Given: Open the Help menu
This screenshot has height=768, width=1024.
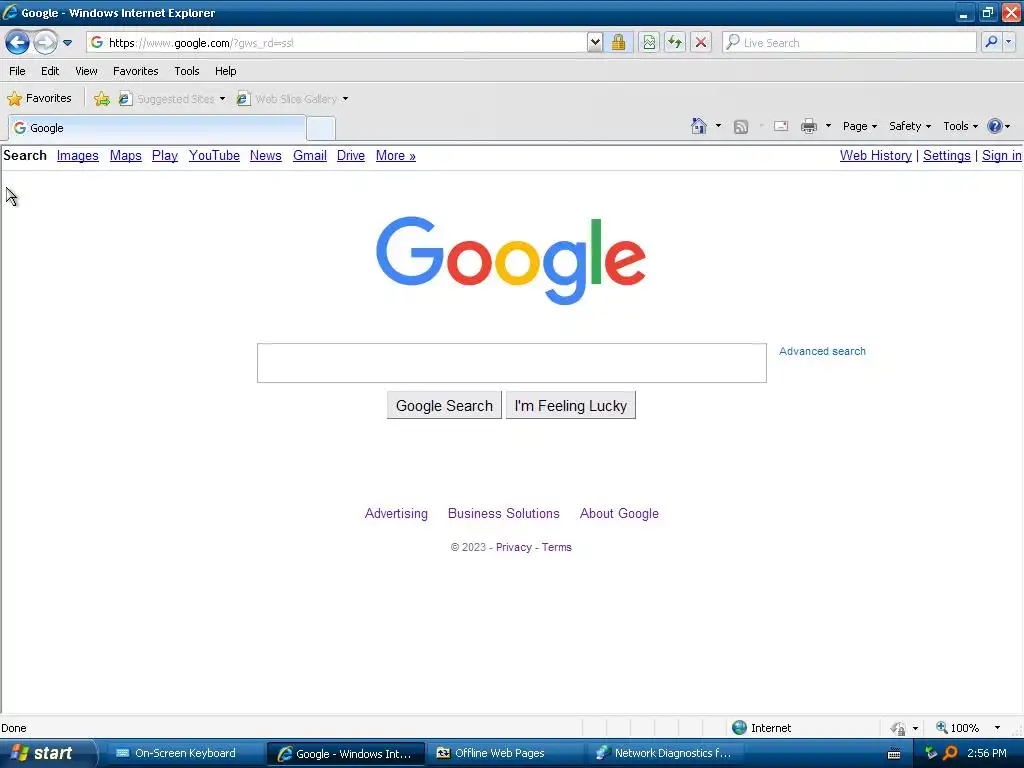Looking at the screenshot, I should 225,71.
